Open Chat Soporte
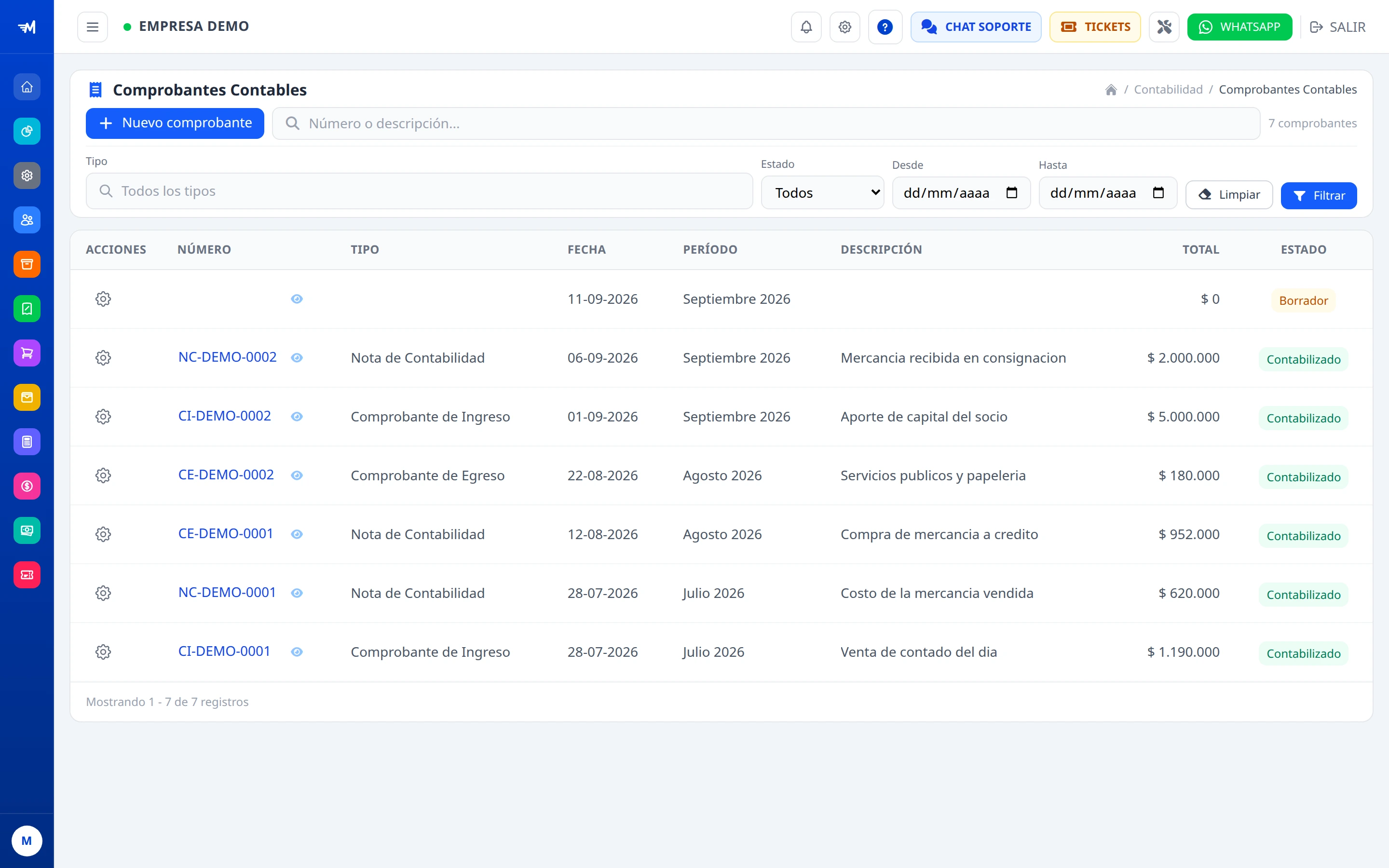This screenshot has width=1389, height=868. tap(976, 27)
